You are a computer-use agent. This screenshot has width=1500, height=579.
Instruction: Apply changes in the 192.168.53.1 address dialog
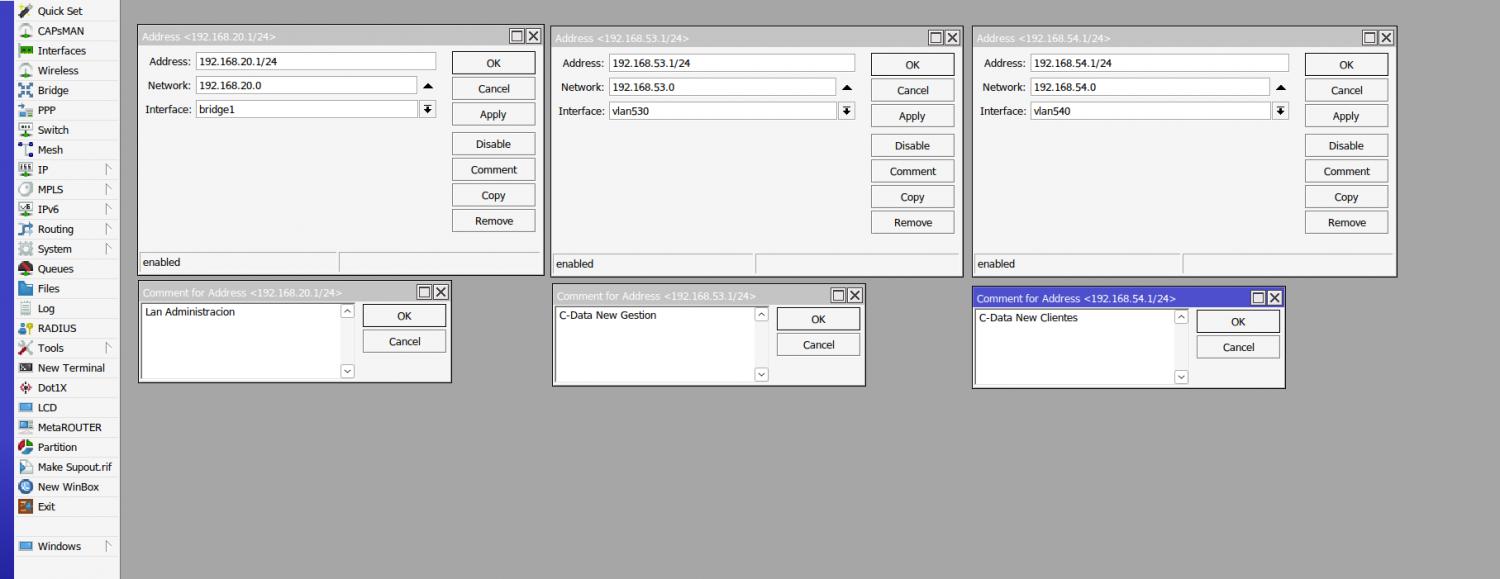[912, 115]
